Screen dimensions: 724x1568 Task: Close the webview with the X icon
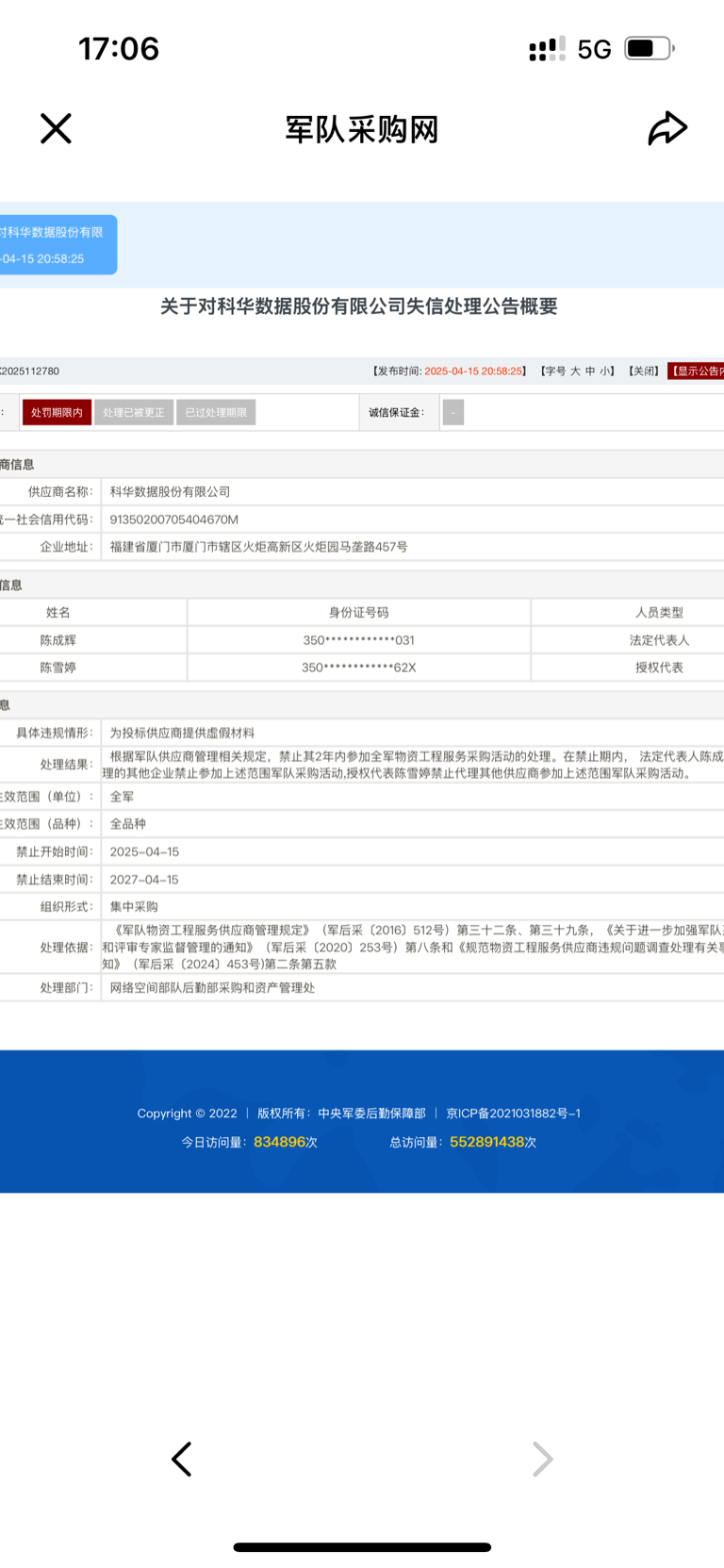(56, 128)
